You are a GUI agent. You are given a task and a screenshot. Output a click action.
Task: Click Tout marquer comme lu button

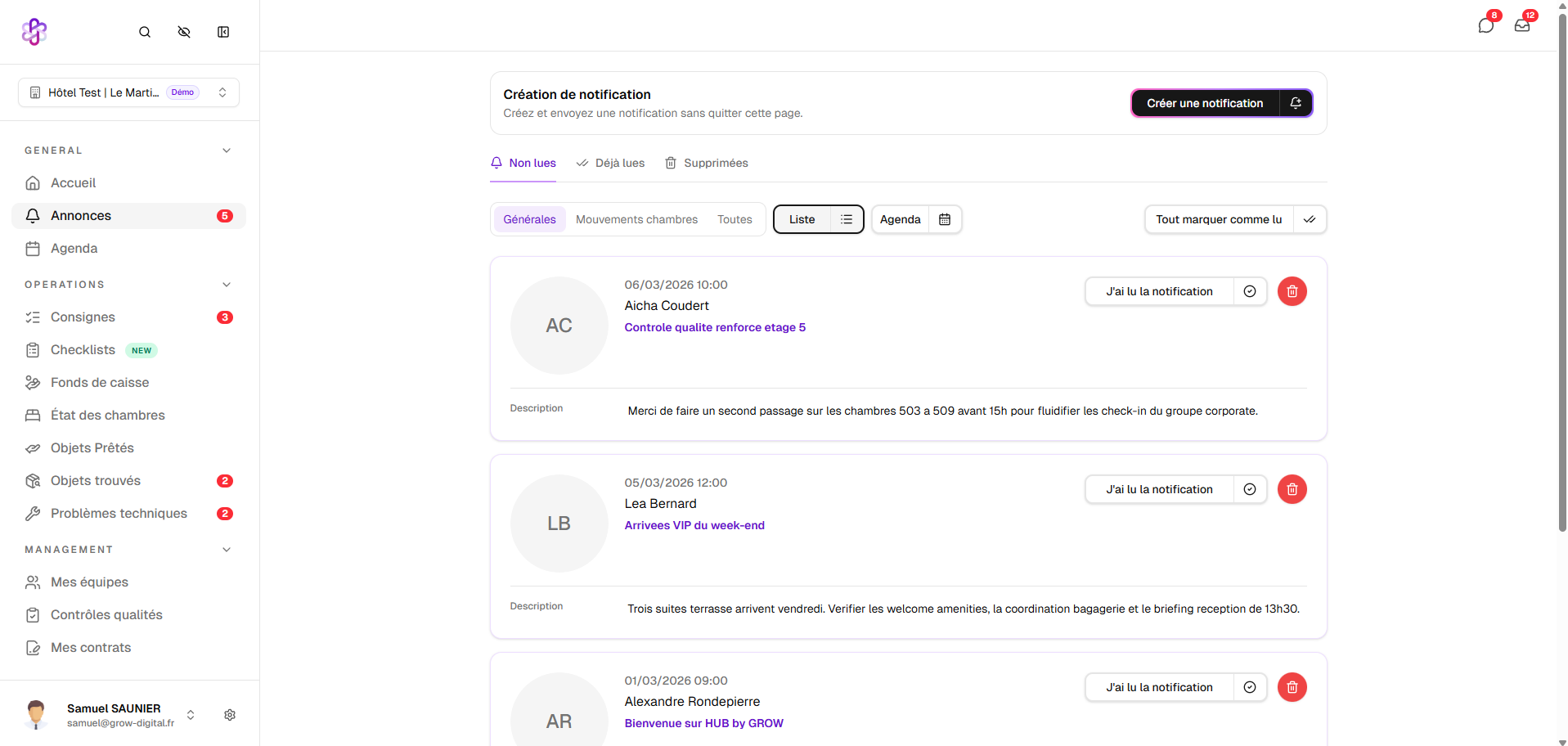tap(1219, 219)
